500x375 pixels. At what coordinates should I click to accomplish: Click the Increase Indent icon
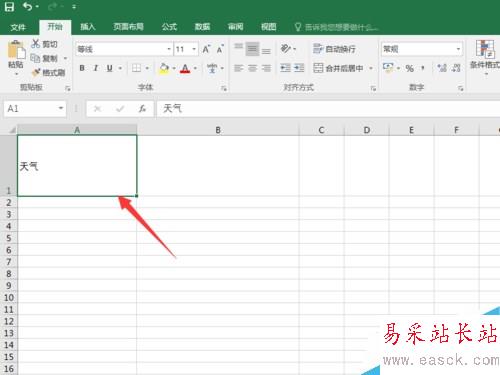click(x=299, y=68)
